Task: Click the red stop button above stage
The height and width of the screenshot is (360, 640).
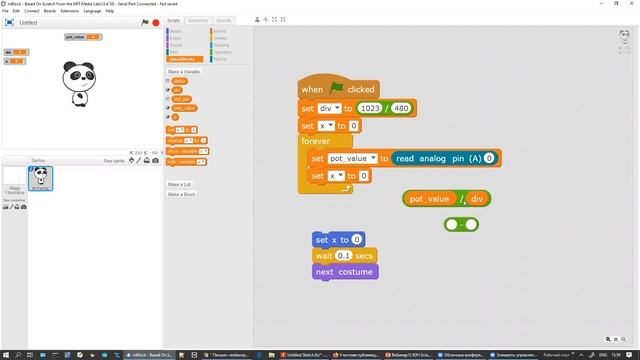Action: (x=156, y=22)
